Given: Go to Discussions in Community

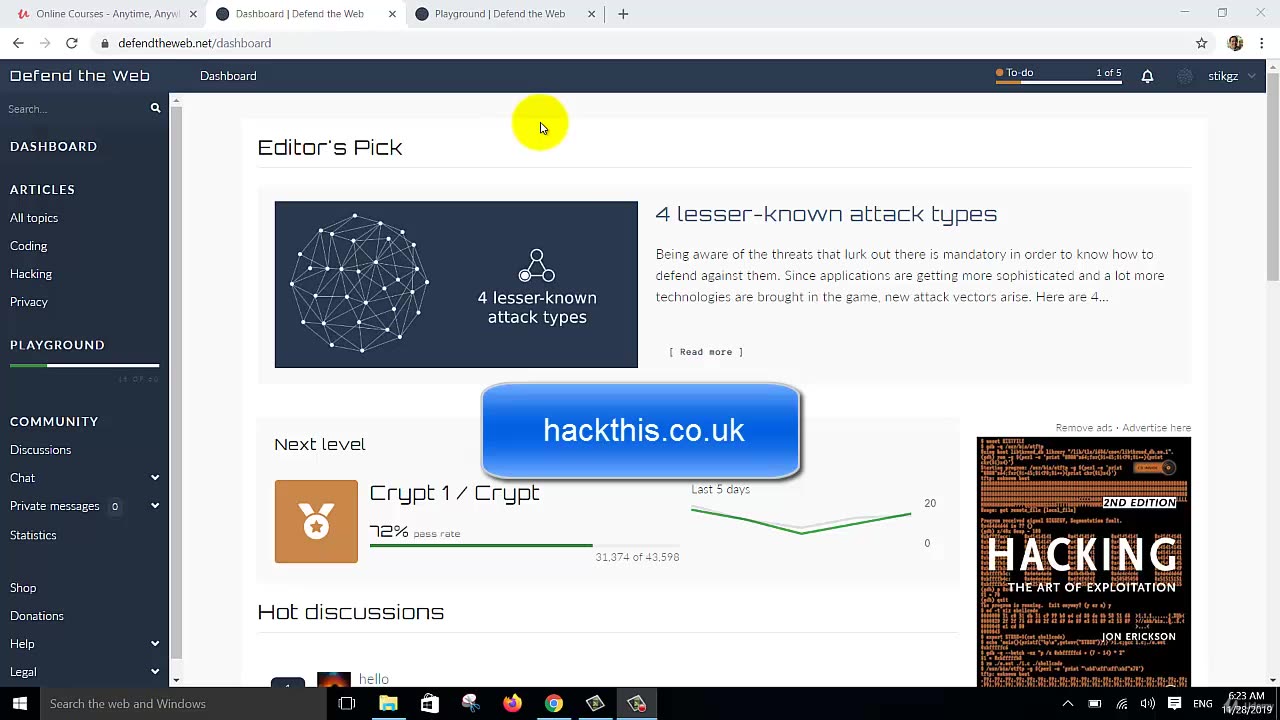Looking at the screenshot, I should [x=41, y=450].
